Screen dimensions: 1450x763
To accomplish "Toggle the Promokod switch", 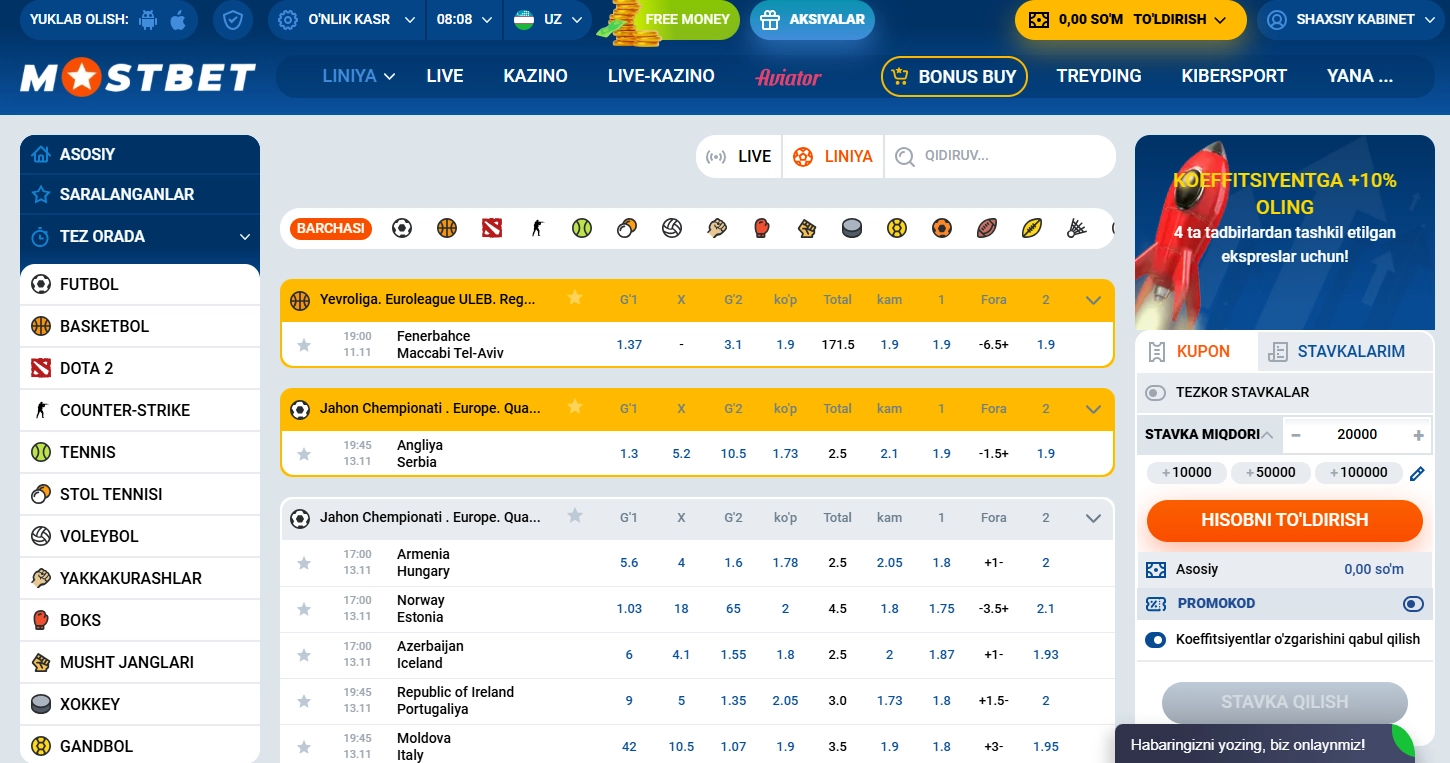I will [x=1412, y=604].
